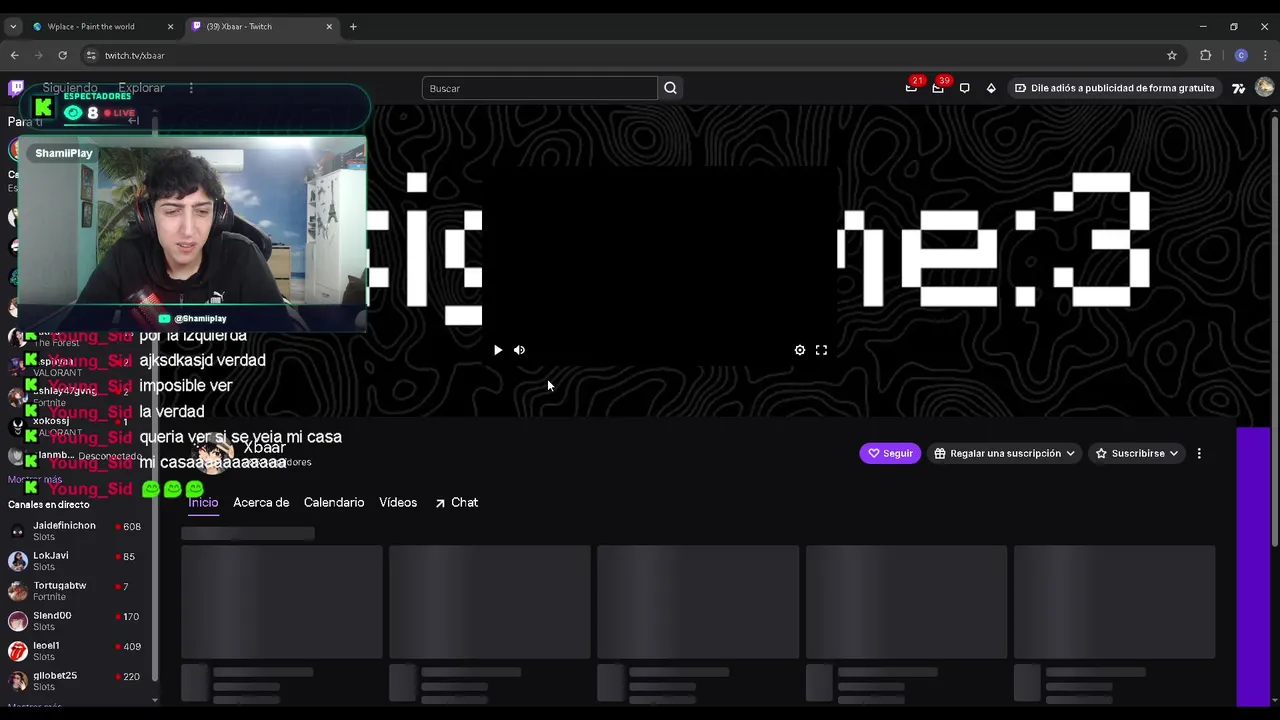Click Dile adiós a publicidad button
1280x720 pixels.
click(x=1115, y=88)
